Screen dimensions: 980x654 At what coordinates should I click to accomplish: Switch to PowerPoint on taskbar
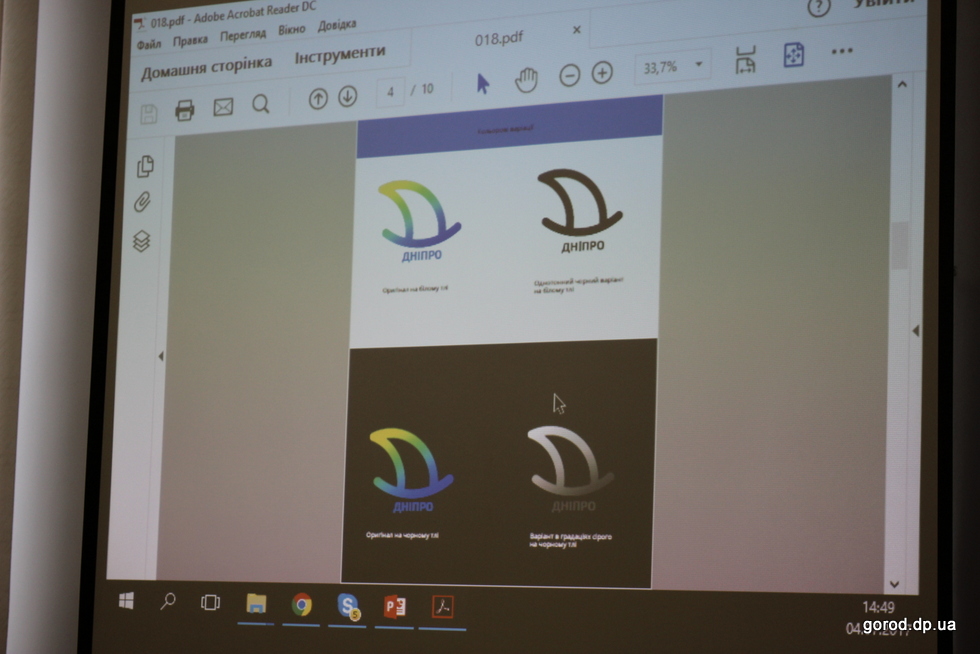(x=394, y=606)
